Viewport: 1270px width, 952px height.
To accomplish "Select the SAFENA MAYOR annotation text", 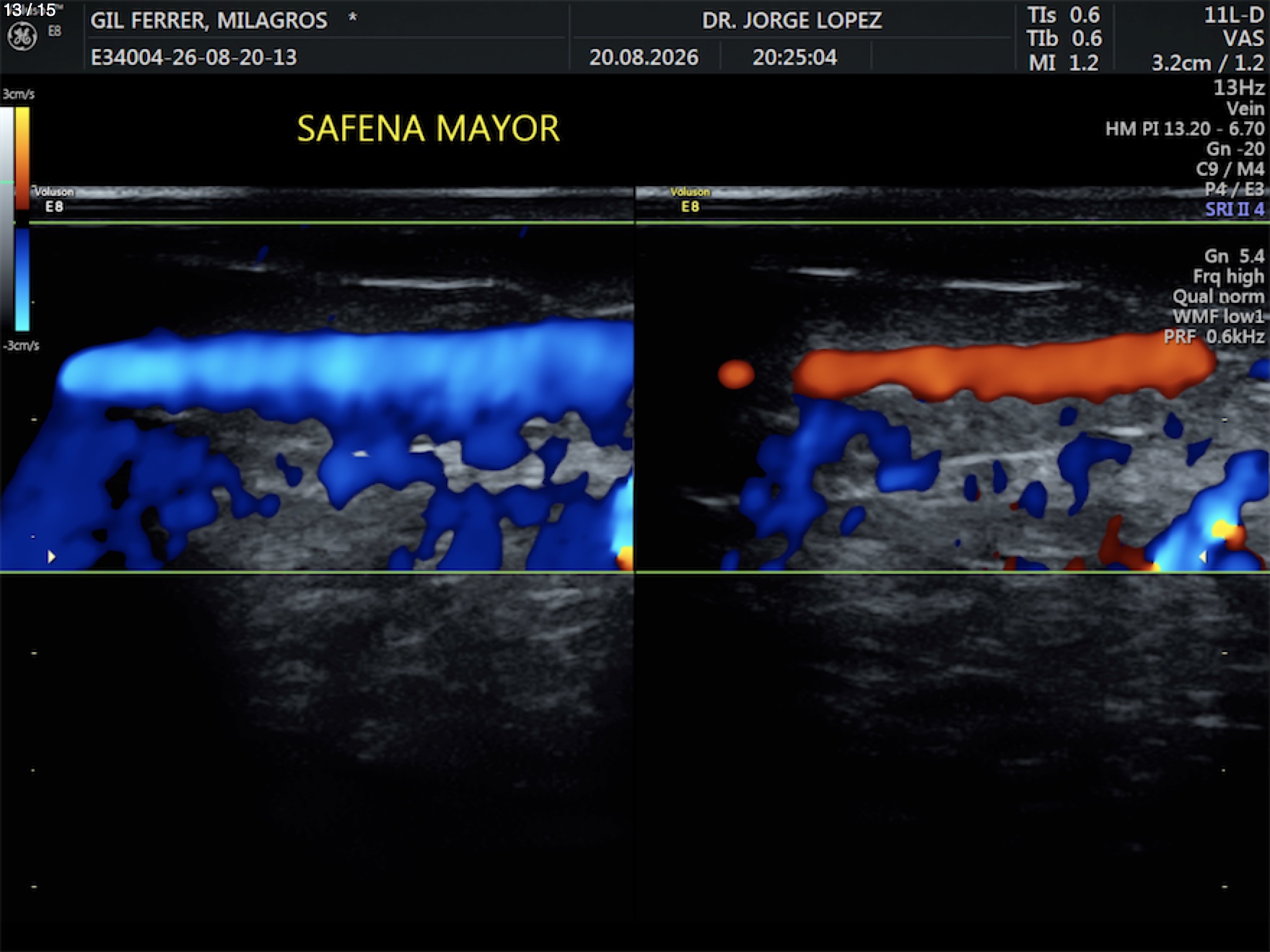I will (428, 129).
